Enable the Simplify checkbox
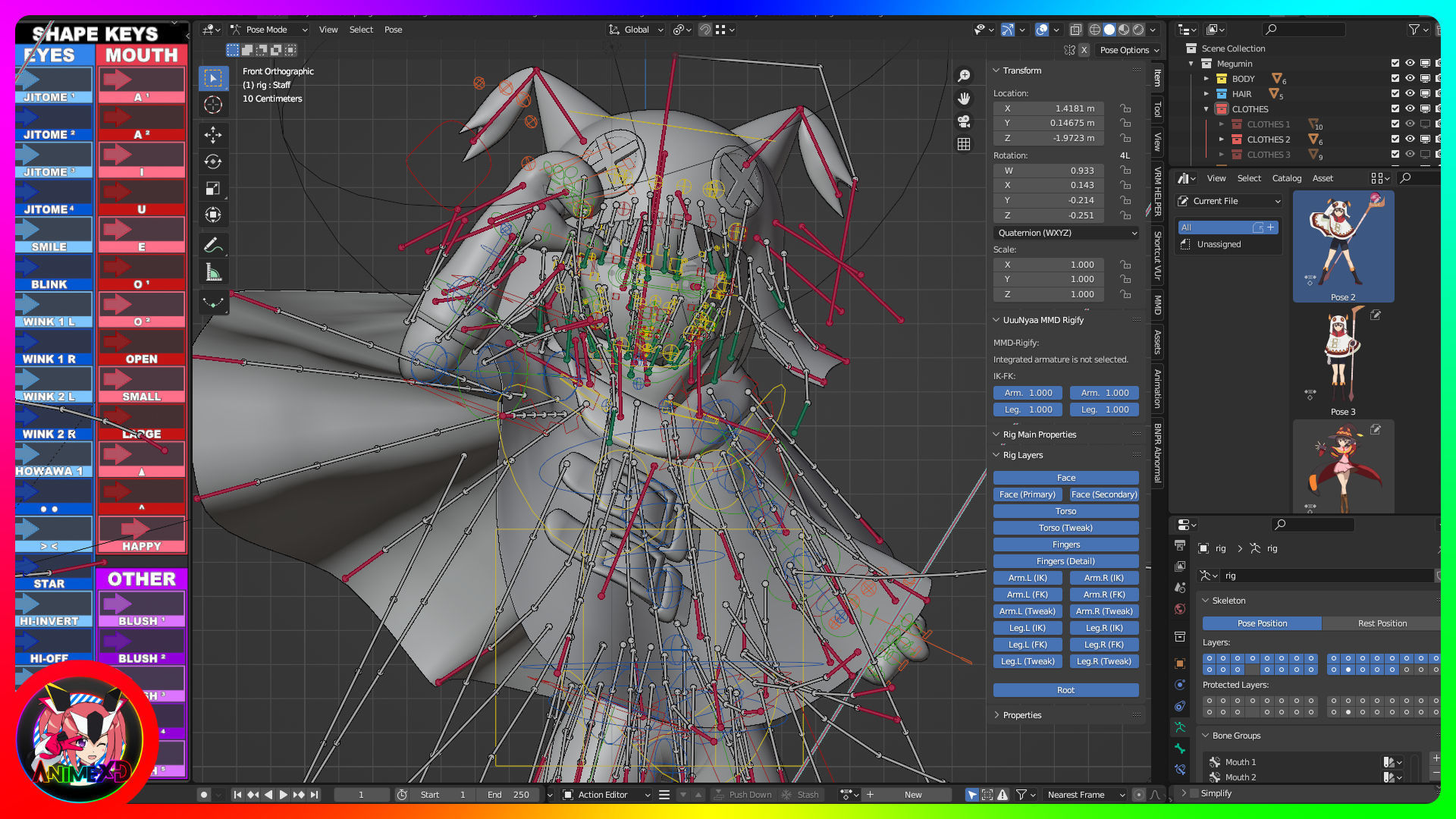Image resolution: width=1456 pixels, height=819 pixels. click(1194, 793)
